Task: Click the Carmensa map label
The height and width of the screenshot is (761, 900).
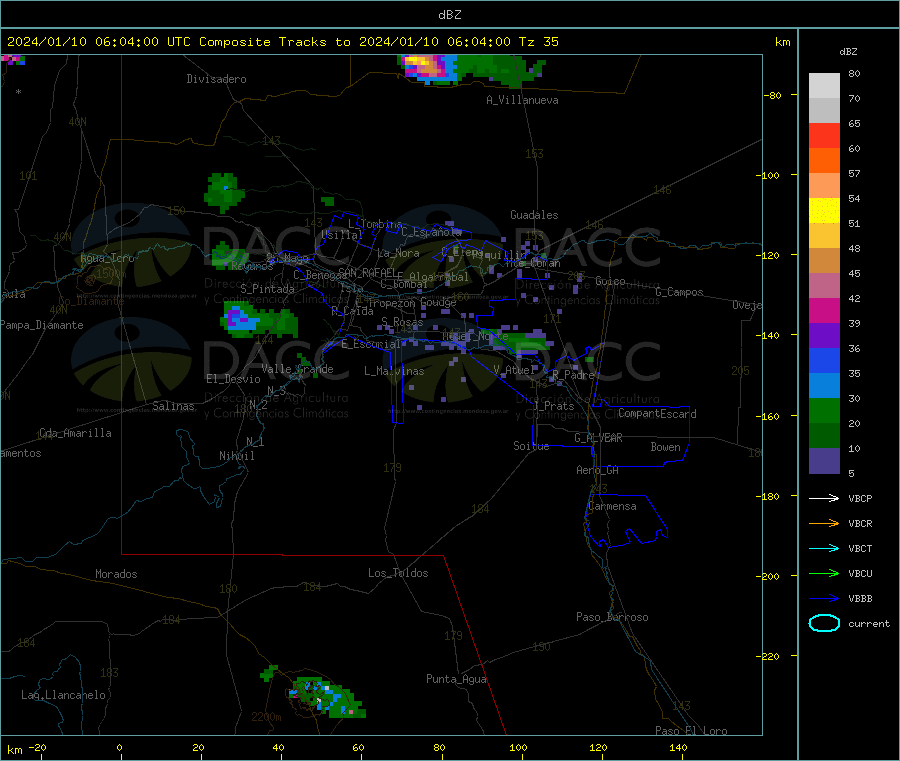Action: point(612,506)
